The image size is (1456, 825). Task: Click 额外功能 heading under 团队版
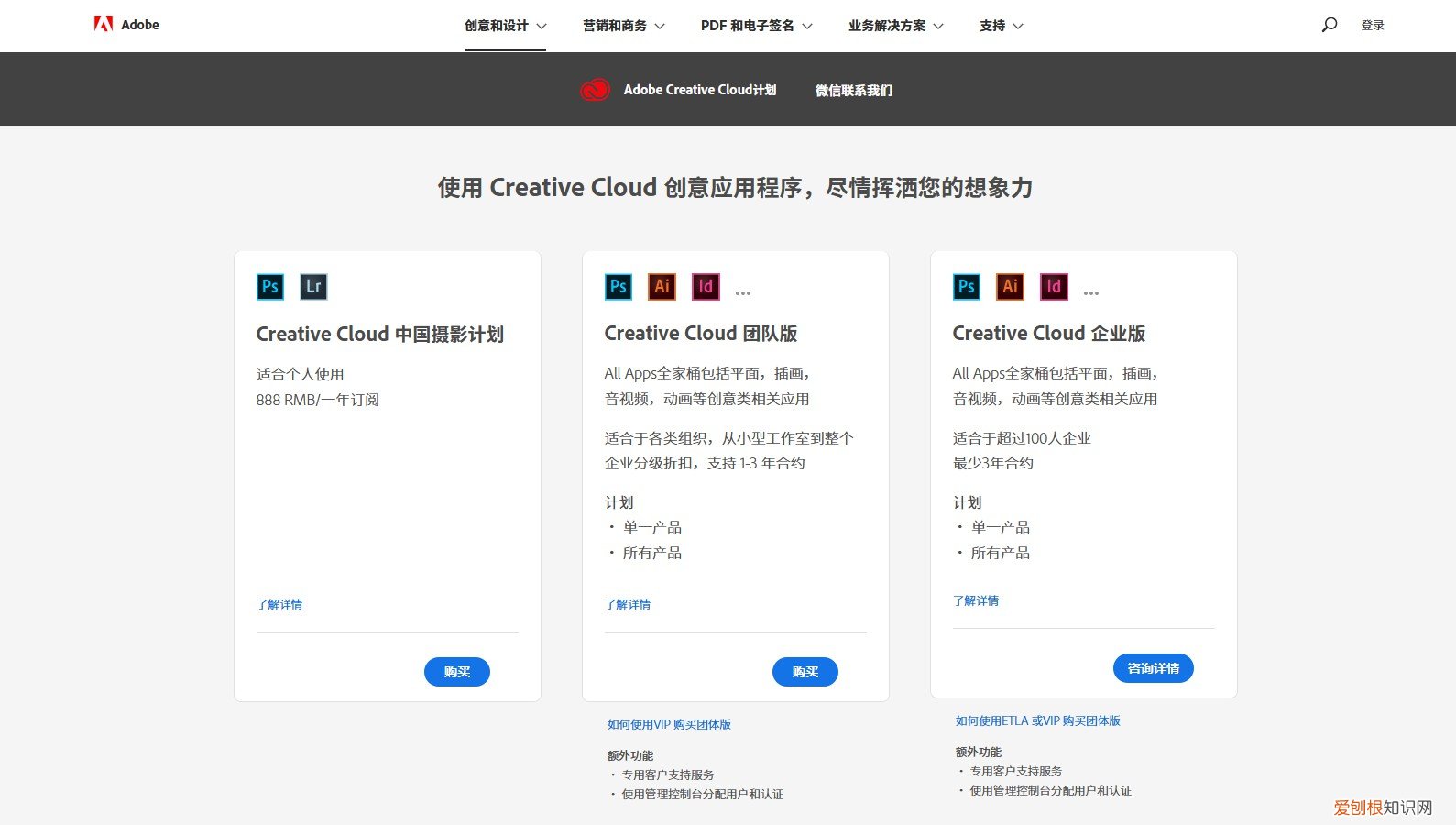pyautogui.click(x=630, y=755)
